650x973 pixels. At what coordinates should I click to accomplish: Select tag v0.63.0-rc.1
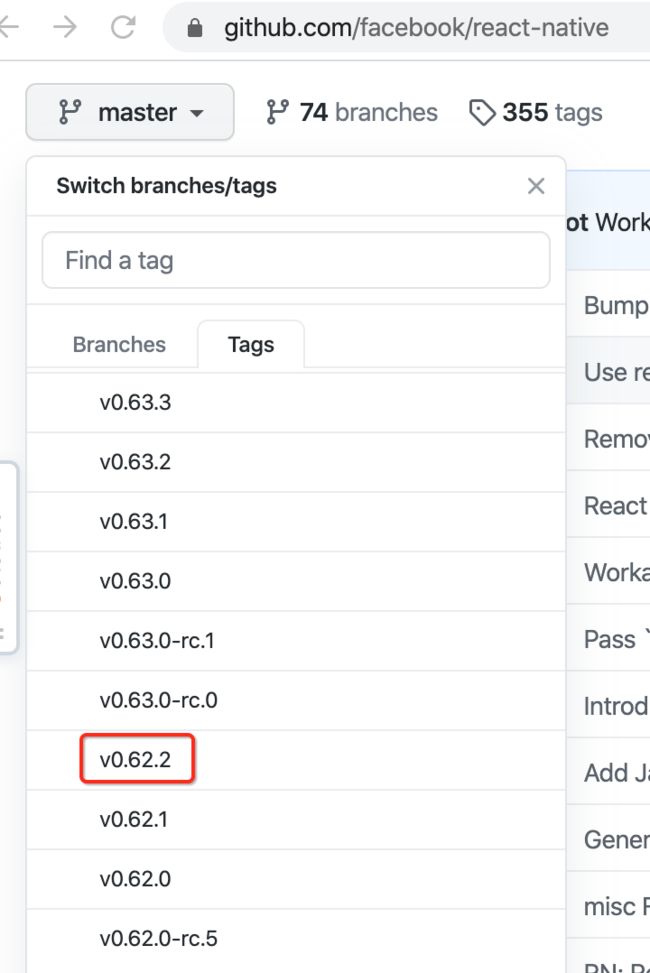tap(296, 640)
